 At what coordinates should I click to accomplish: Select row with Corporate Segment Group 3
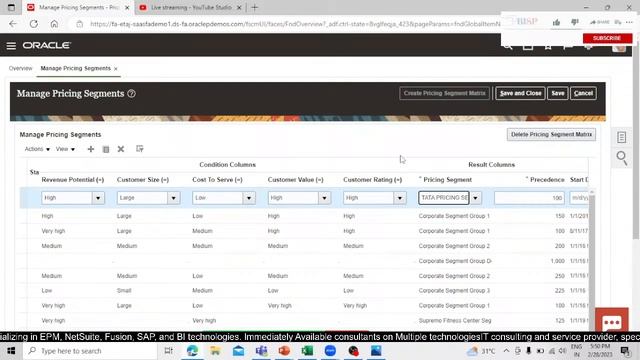click(x=304, y=291)
